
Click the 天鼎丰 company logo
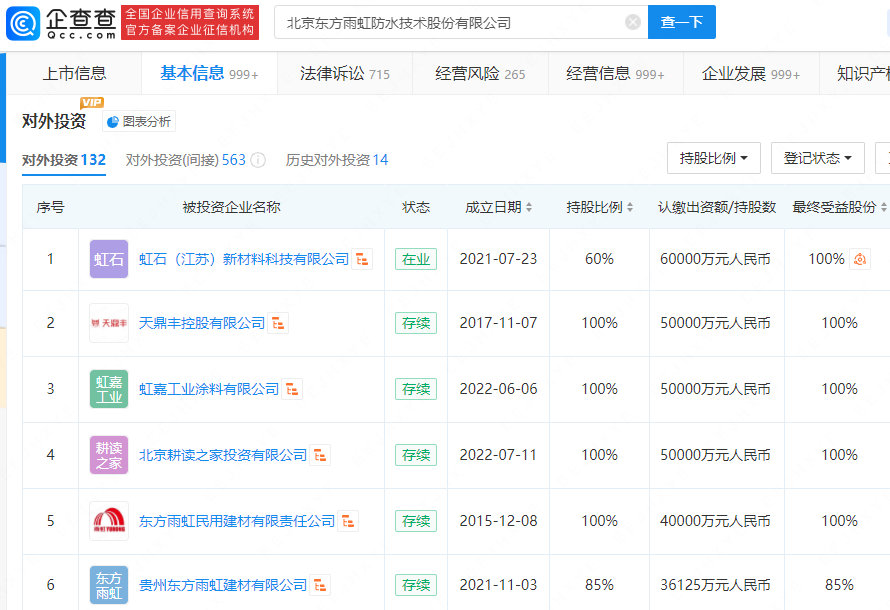click(x=109, y=323)
